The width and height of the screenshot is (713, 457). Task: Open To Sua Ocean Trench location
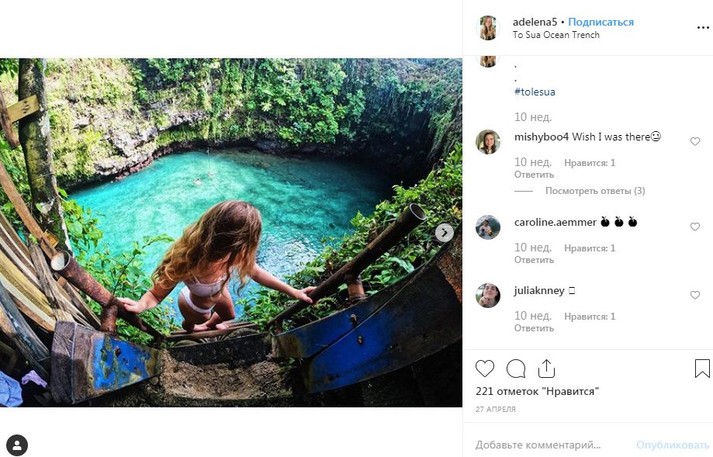556,35
